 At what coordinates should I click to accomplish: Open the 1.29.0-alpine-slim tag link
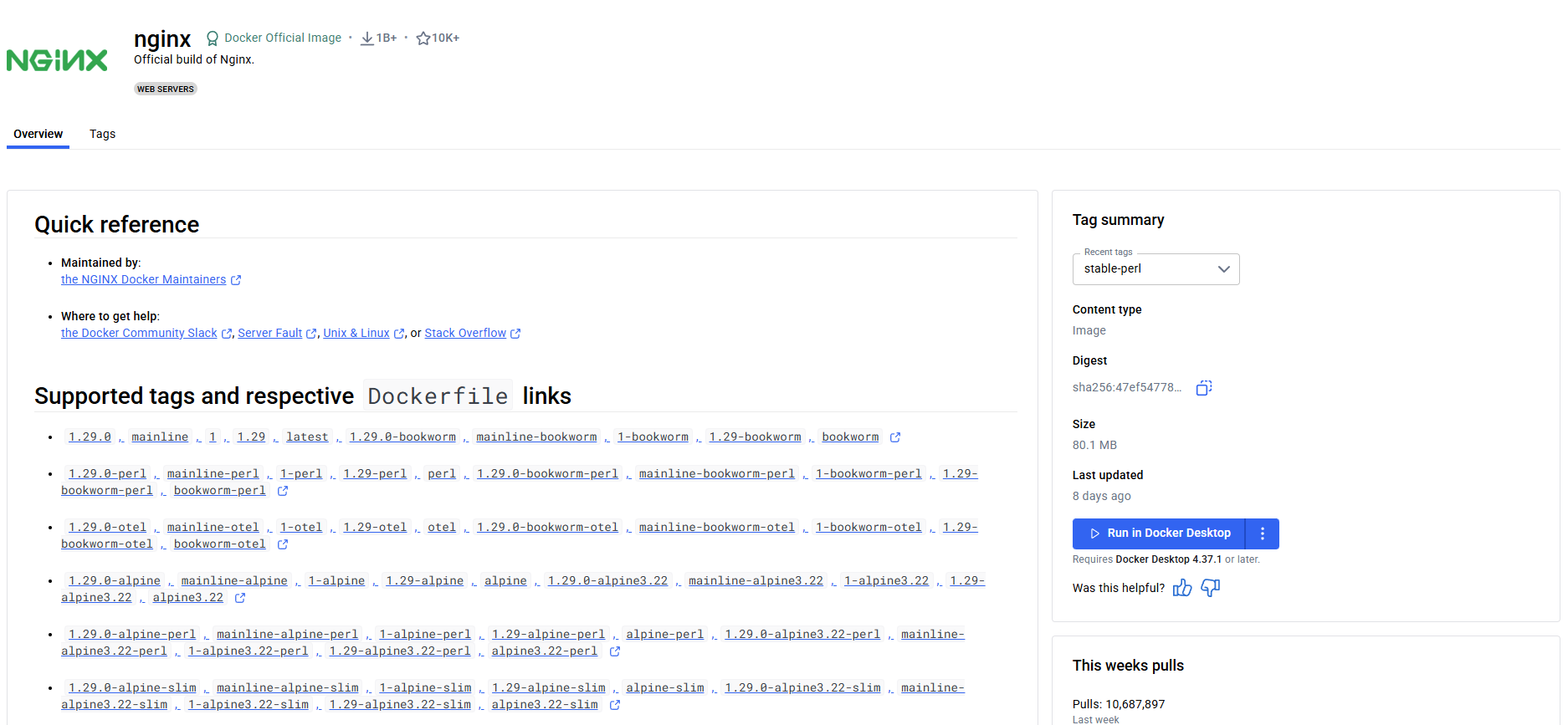132,687
